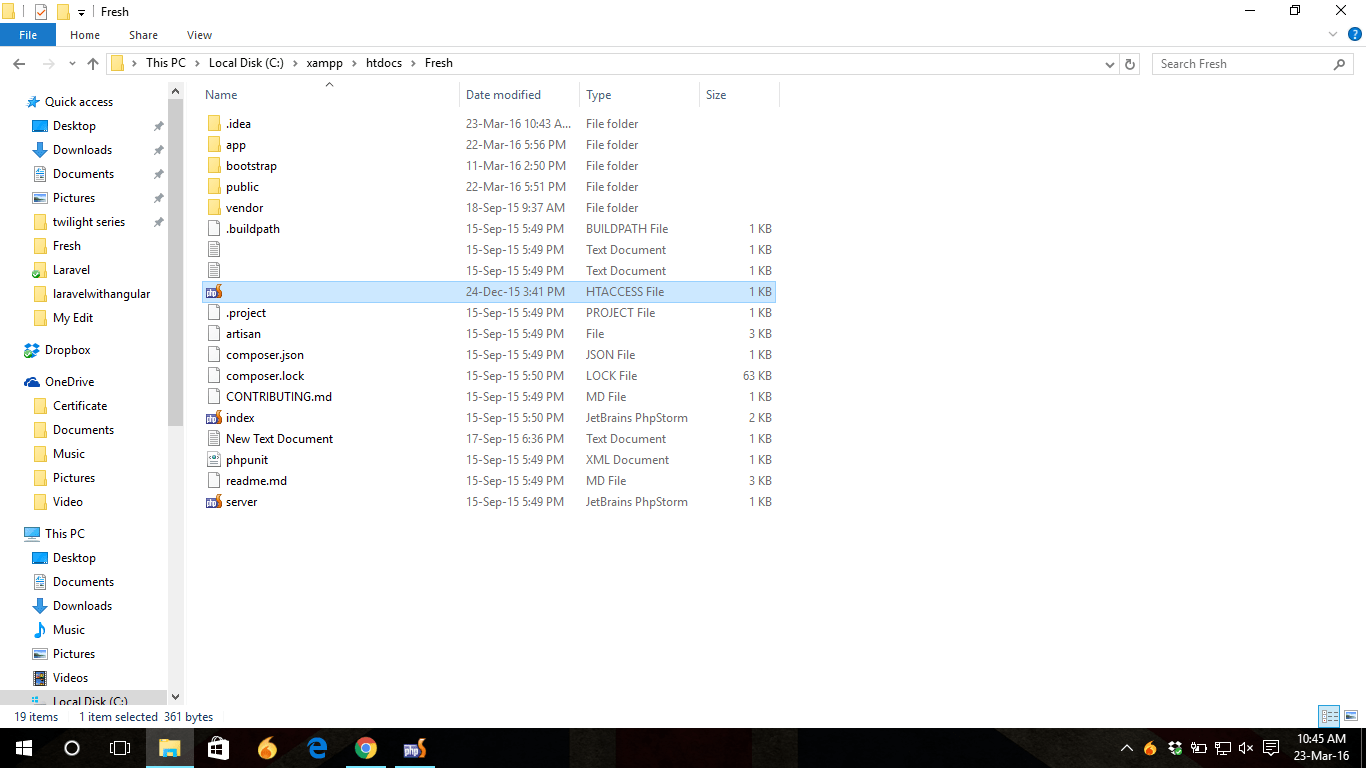Show hidden icons in the system tray
Viewport: 1366px width, 768px height.
point(1127,748)
